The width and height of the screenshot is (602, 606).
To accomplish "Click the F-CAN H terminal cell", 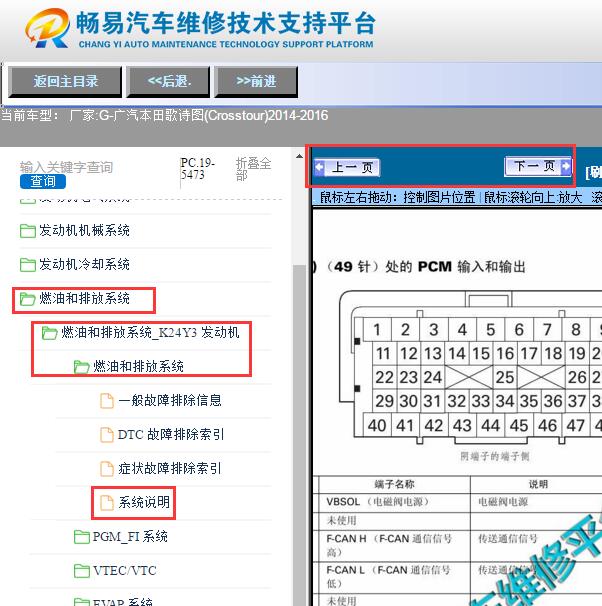I will coord(394,545).
